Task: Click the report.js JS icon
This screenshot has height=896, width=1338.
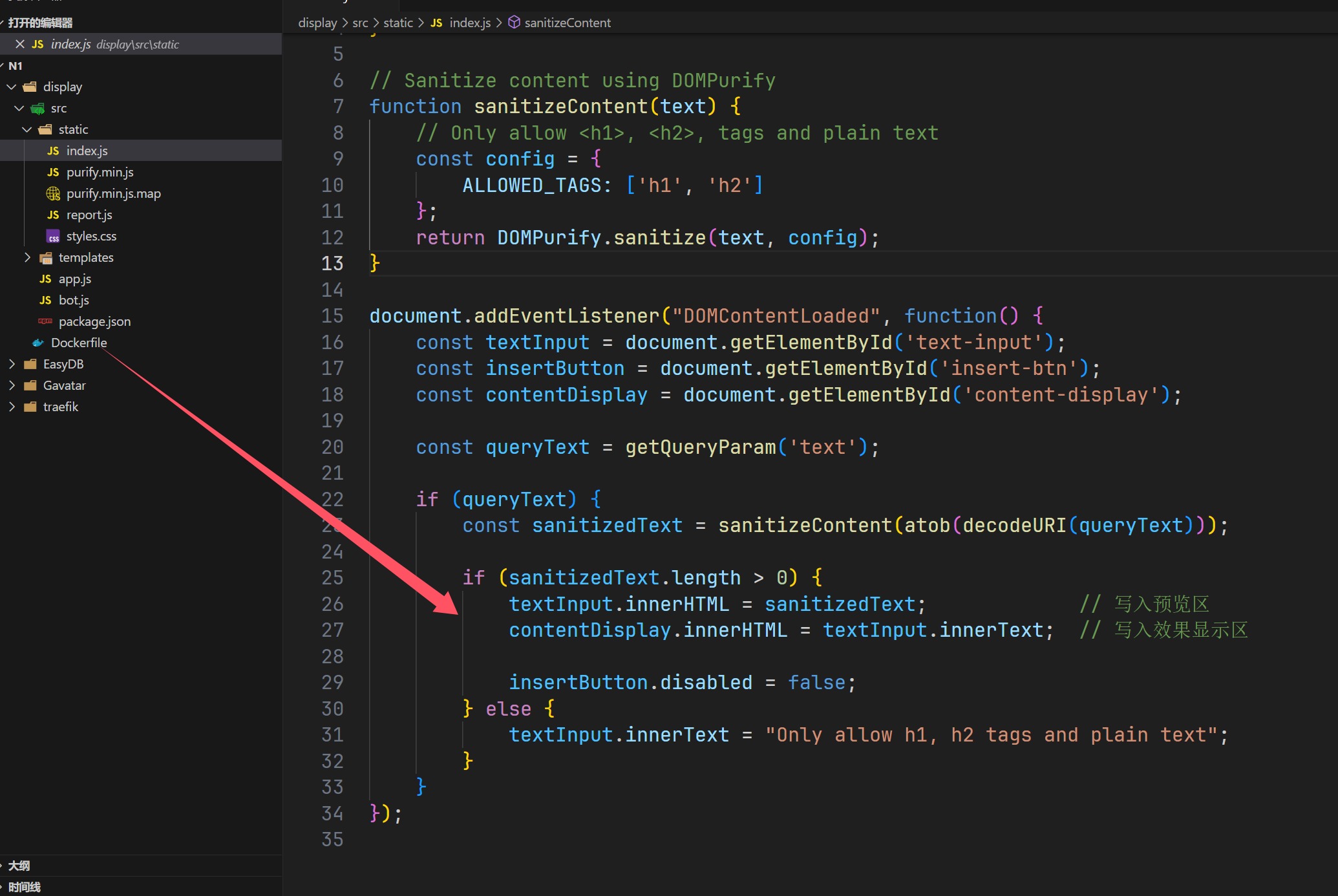Action: click(53, 215)
